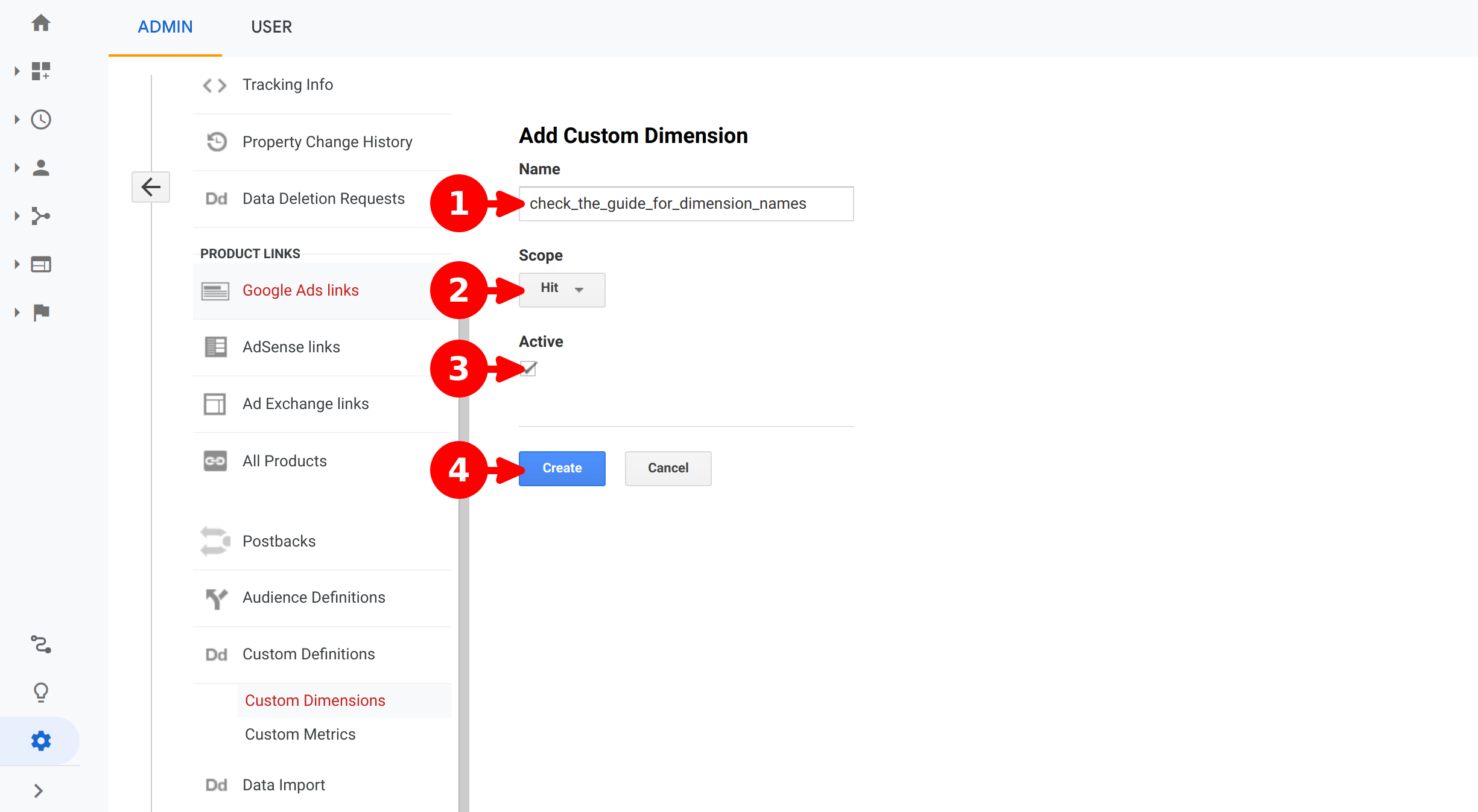Open the Admin gear icon
This screenshot has width=1478, height=812.
tap(41, 740)
